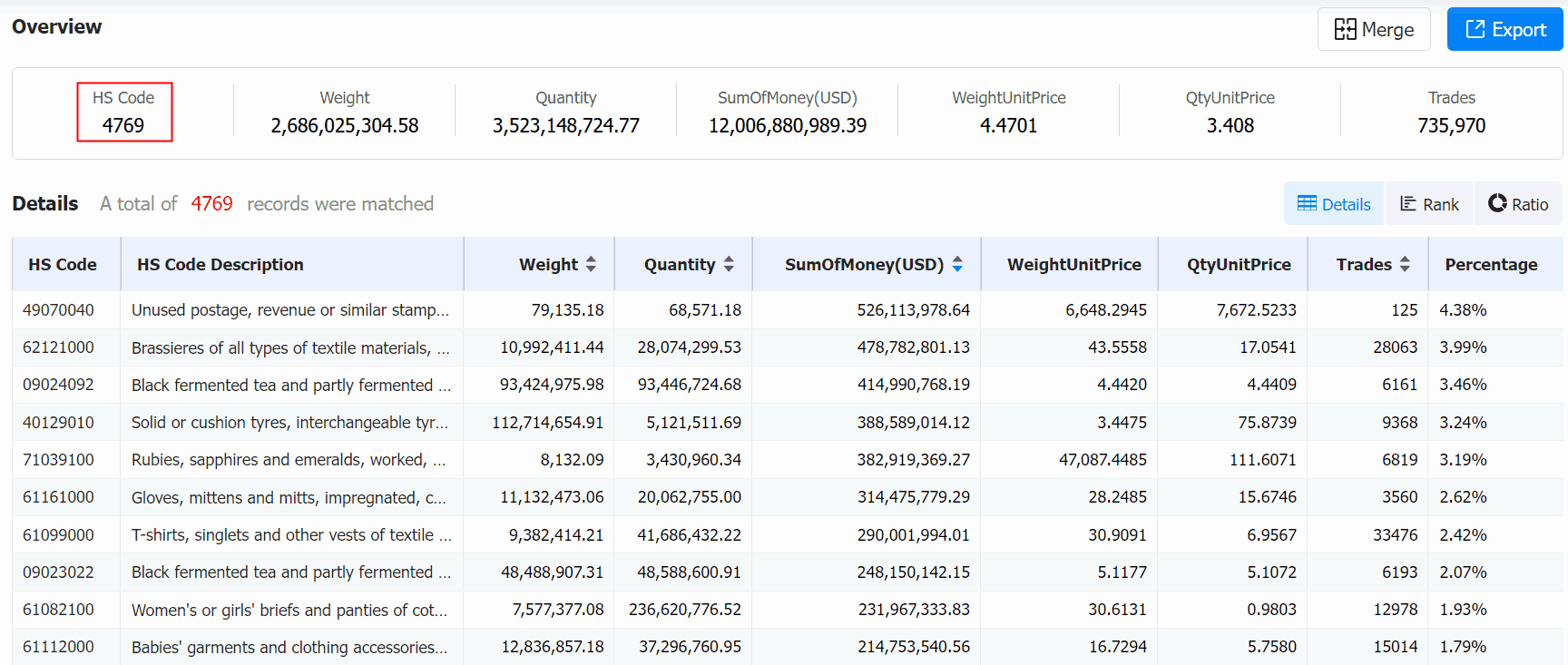Select HS code 40129010
This screenshot has width=1568, height=665.
[x=58, y=423]
